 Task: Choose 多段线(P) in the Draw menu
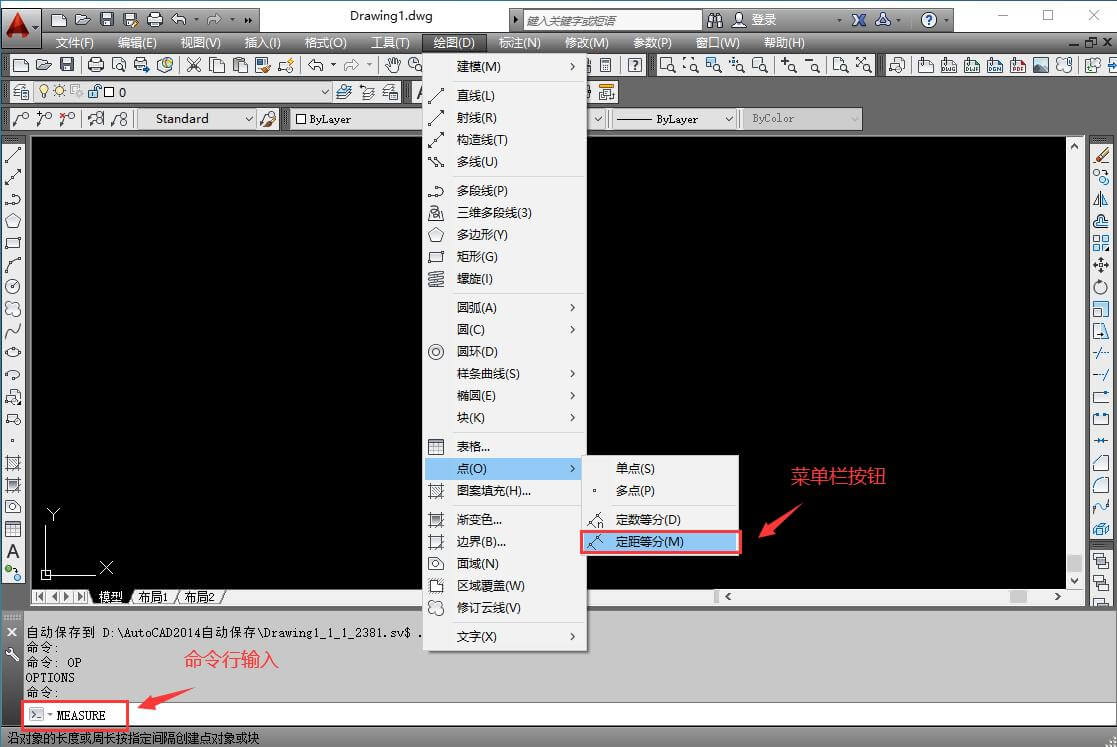coord(504,191)
